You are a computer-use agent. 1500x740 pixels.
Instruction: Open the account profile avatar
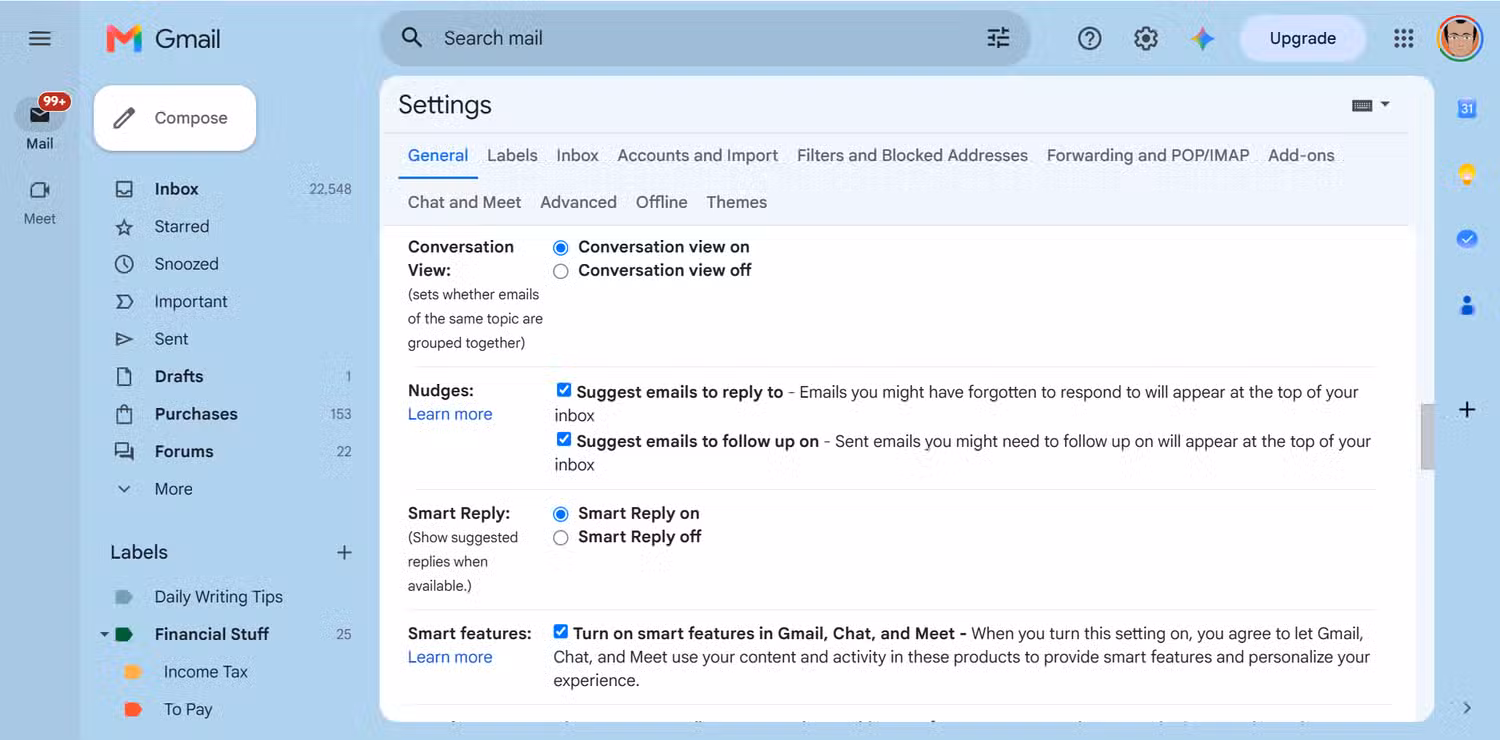[1459, 39]
